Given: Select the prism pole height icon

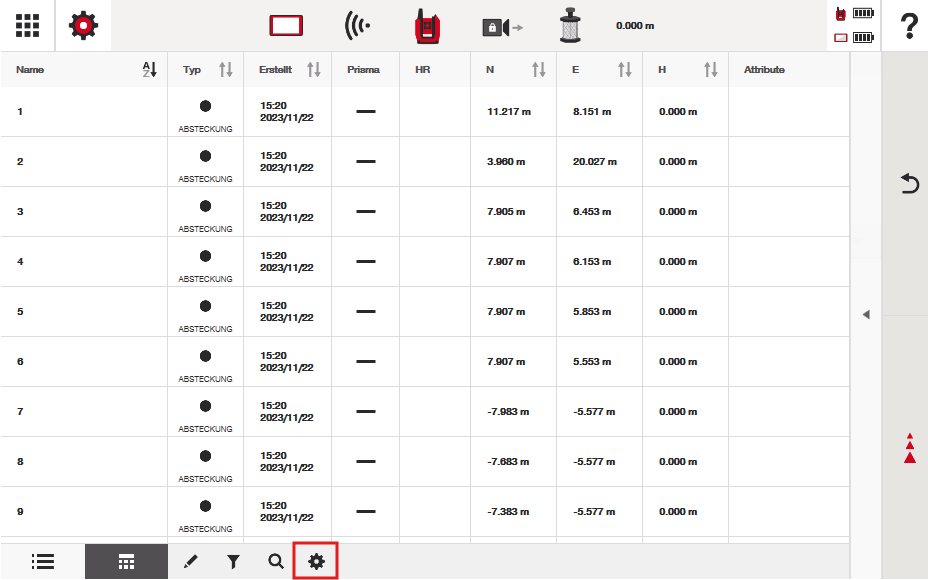Looking at the screenshot, I should pyautogui.click(x=572, y=26).
